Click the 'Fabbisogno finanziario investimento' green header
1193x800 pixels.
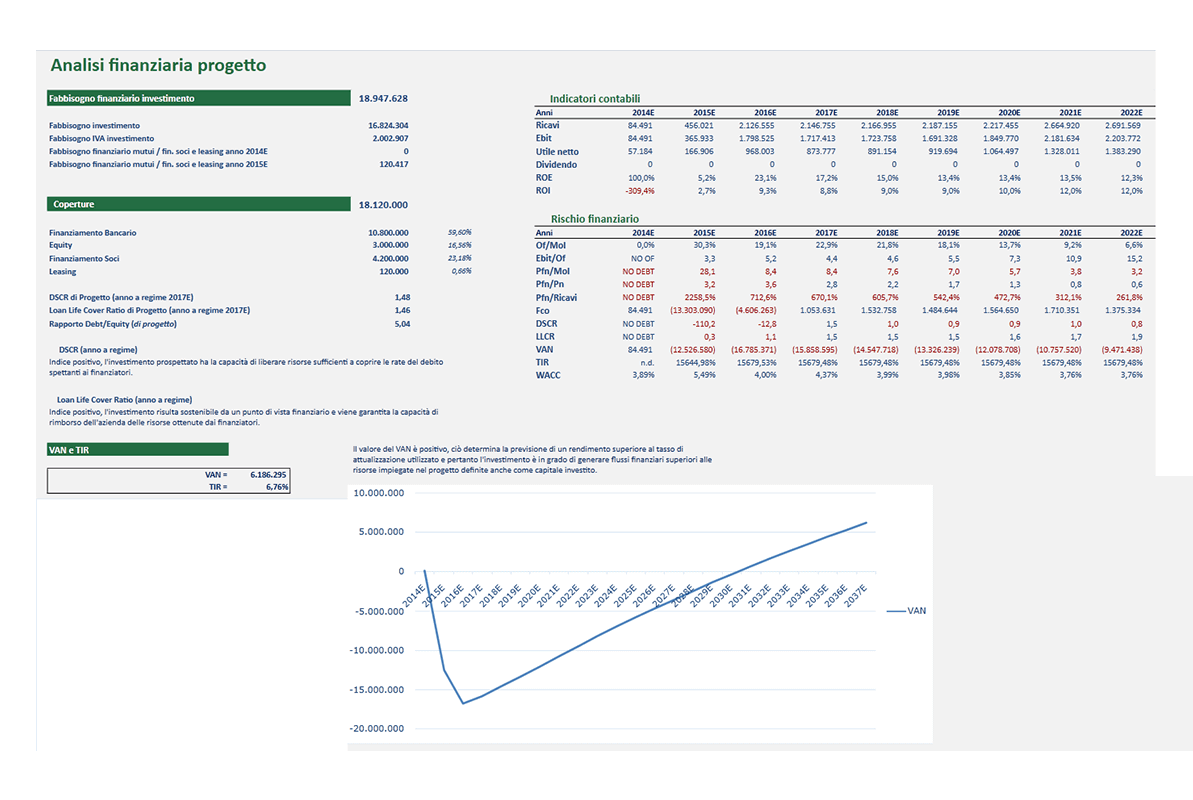(x=199, y=98)
